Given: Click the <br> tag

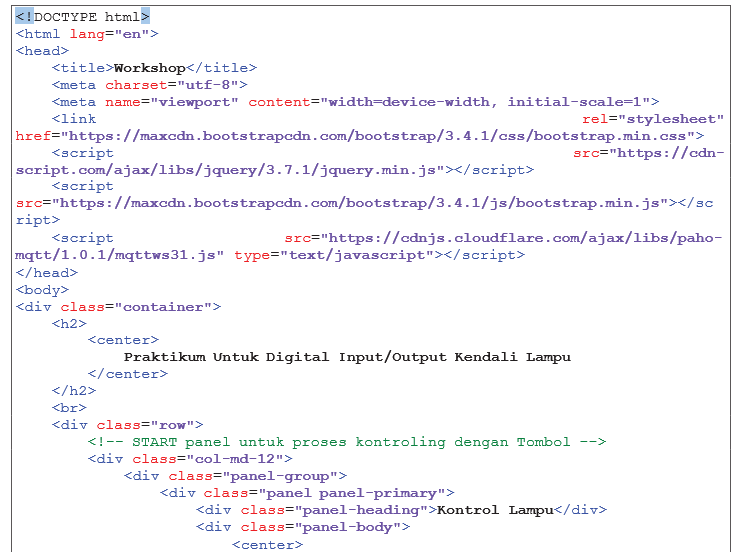Looking at the screenshot, I should click(69, 408).
